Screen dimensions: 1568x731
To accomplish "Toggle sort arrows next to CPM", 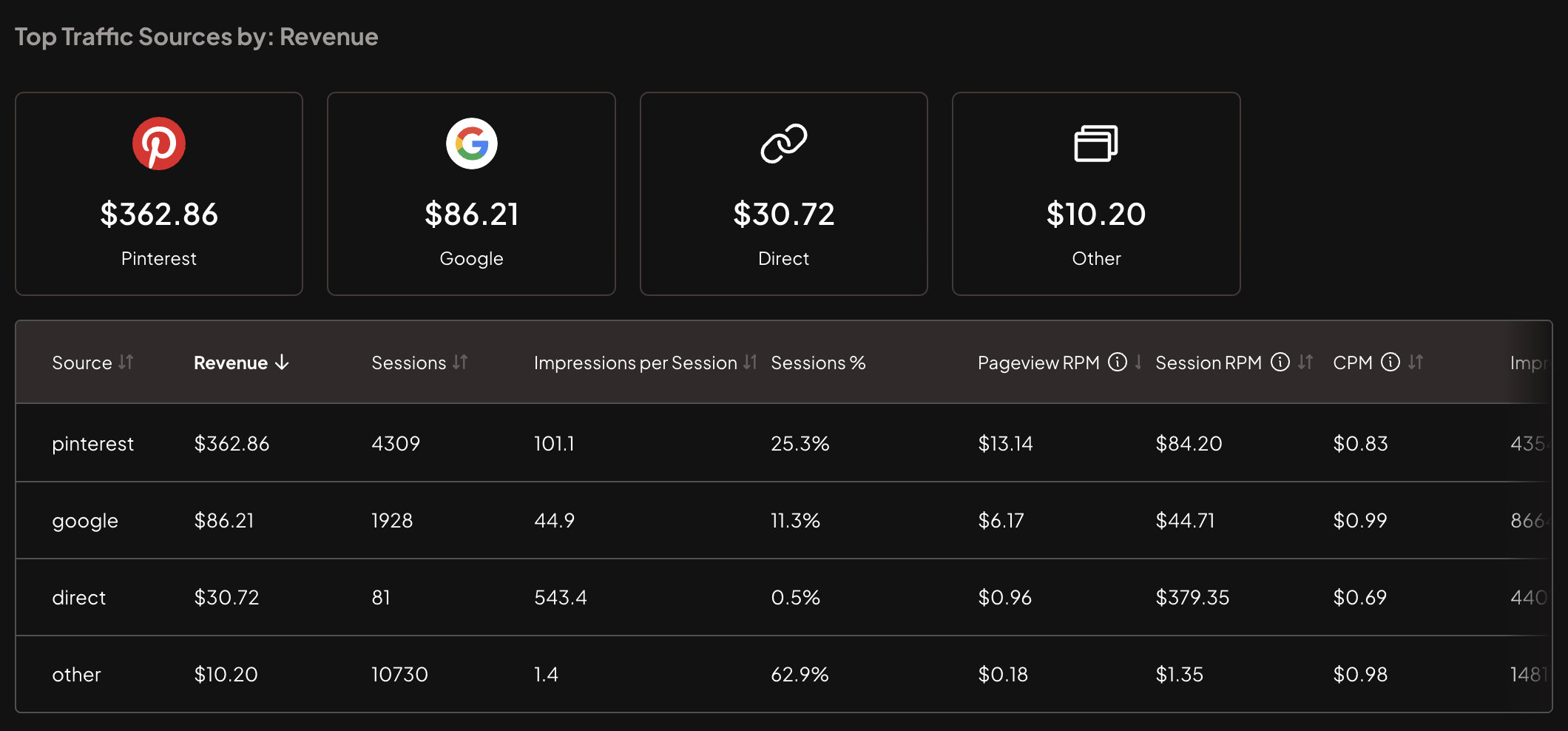I will 1416,362.
